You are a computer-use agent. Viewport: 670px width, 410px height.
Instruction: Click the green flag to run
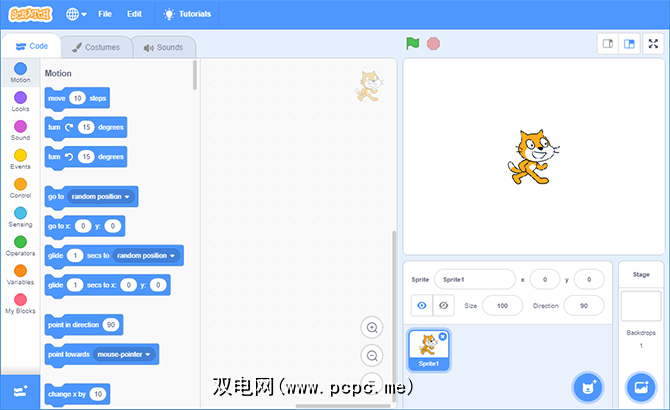[413, 44]
